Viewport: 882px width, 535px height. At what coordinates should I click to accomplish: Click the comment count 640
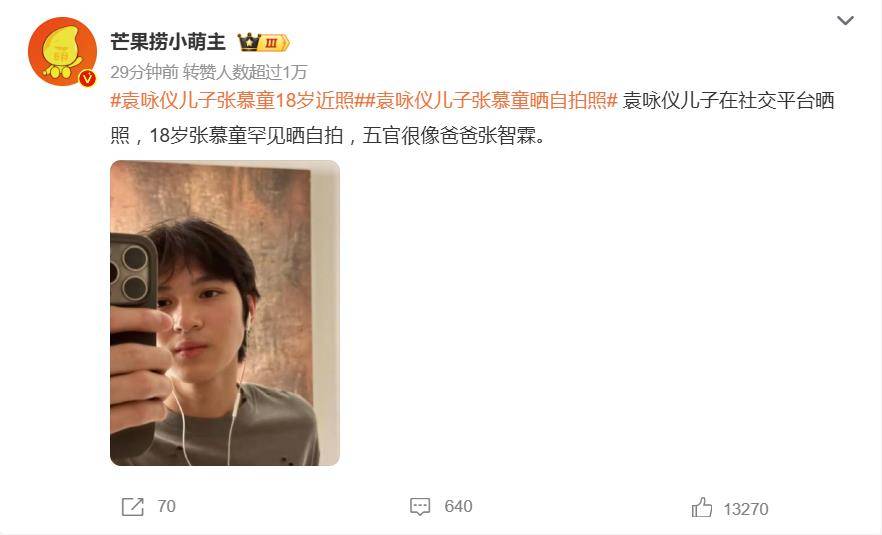458,506
